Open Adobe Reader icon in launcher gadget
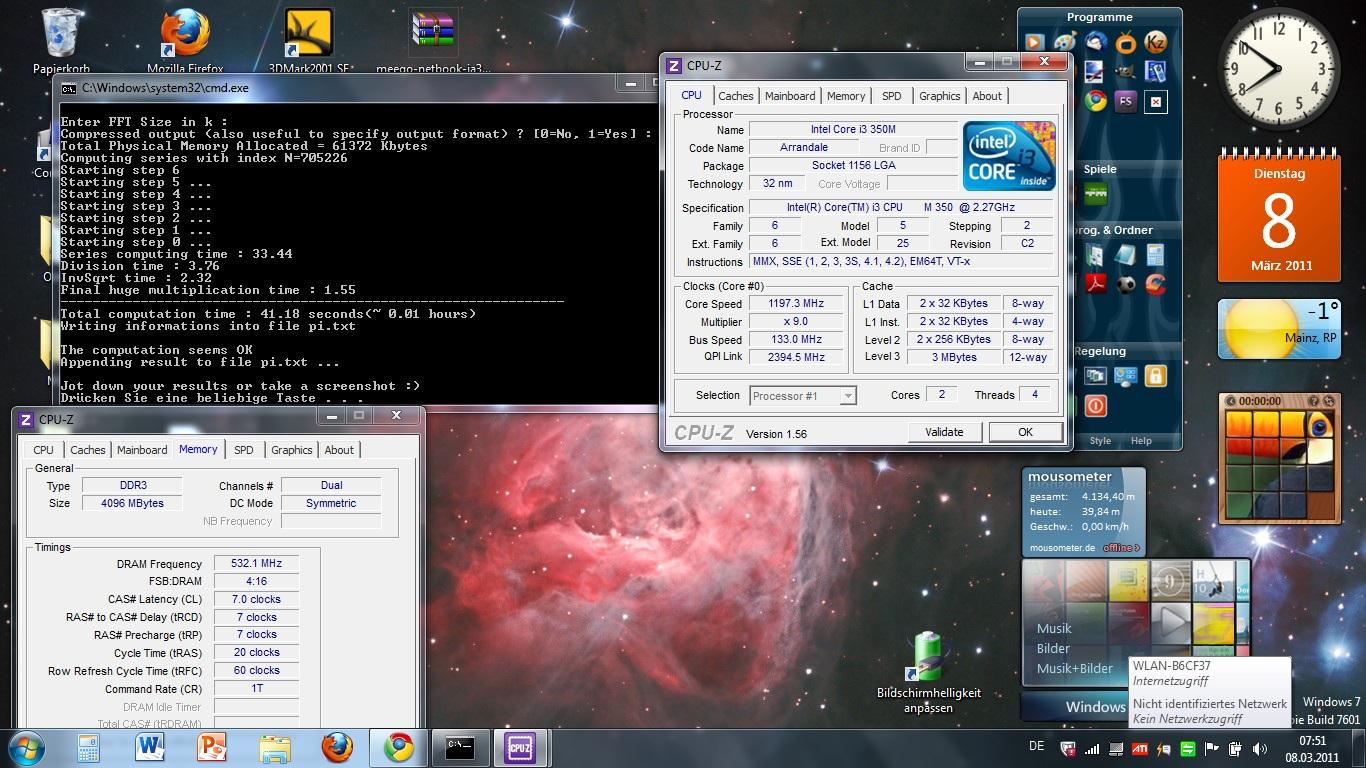This screenshot has width=1366, height=768. tap(1095, 284)
